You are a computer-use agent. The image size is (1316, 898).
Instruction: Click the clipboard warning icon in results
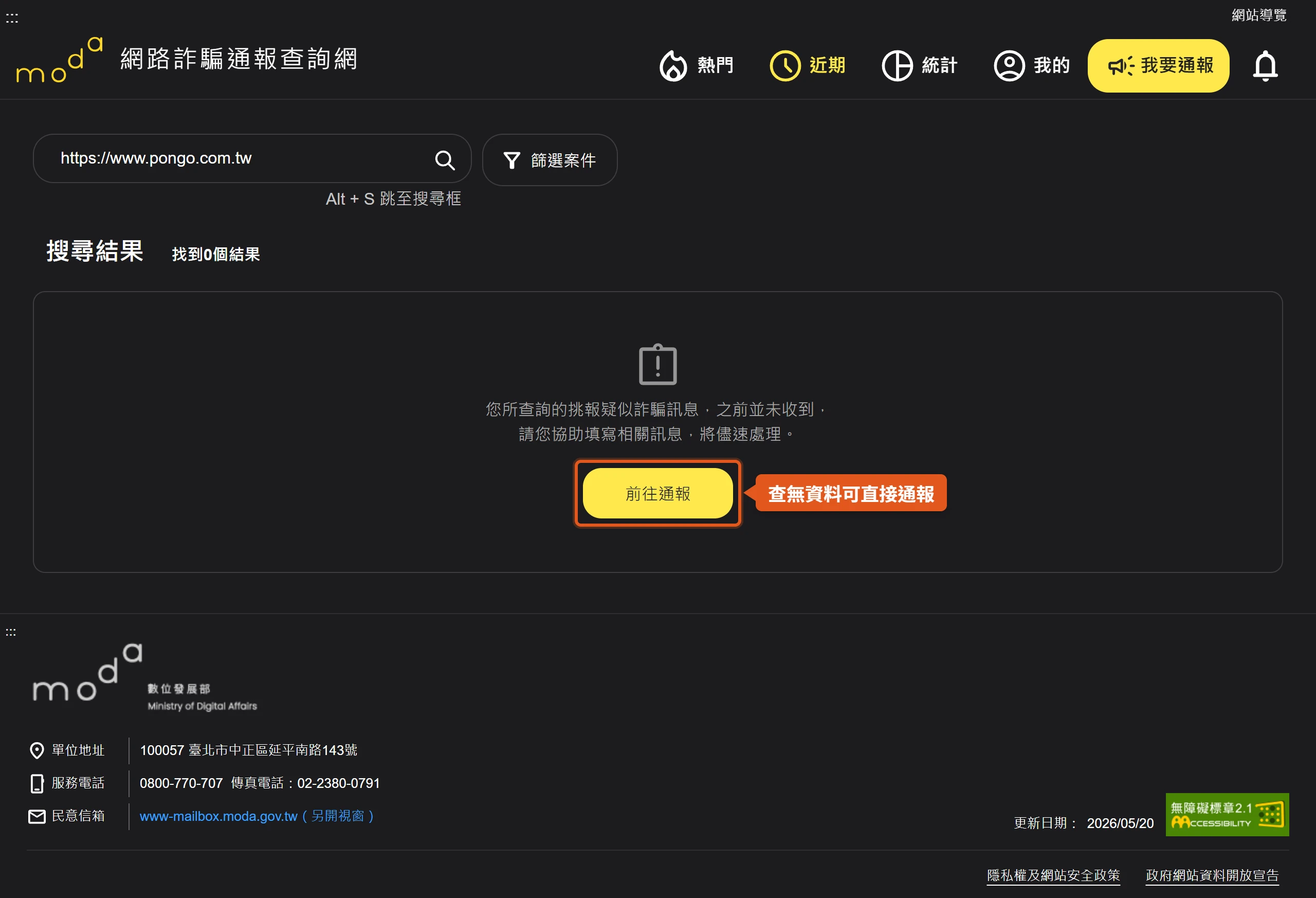click(x=657, y=364)
